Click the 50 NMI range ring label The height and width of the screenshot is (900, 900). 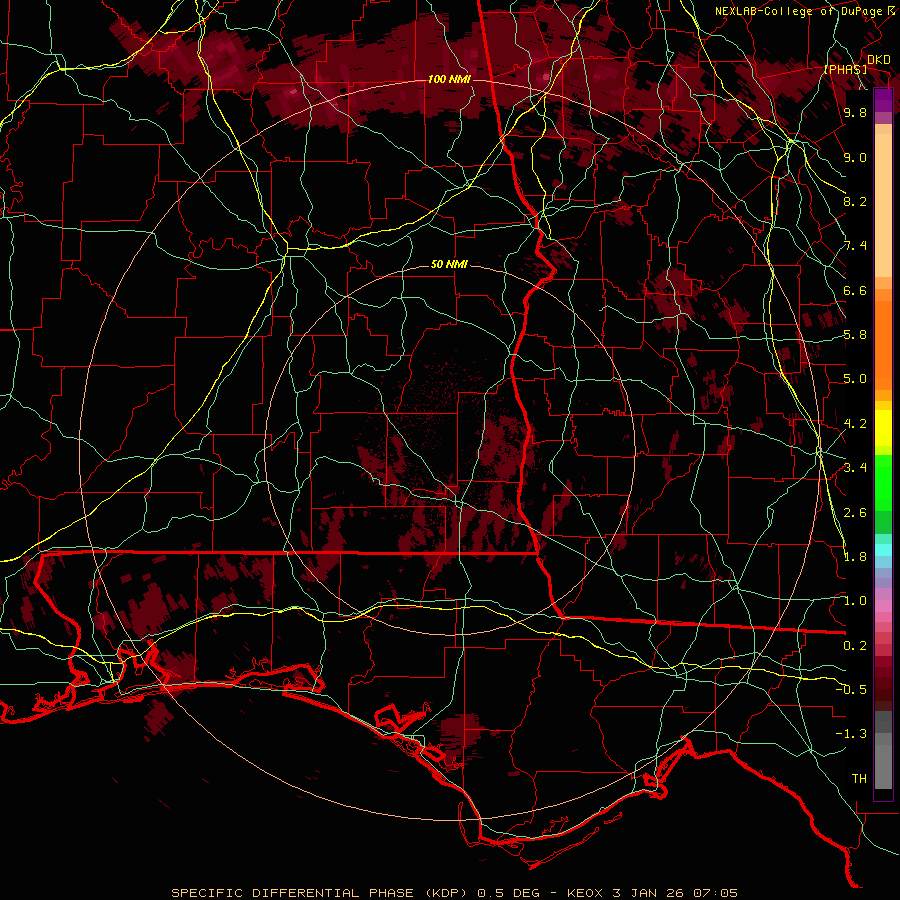pos(449,264)
